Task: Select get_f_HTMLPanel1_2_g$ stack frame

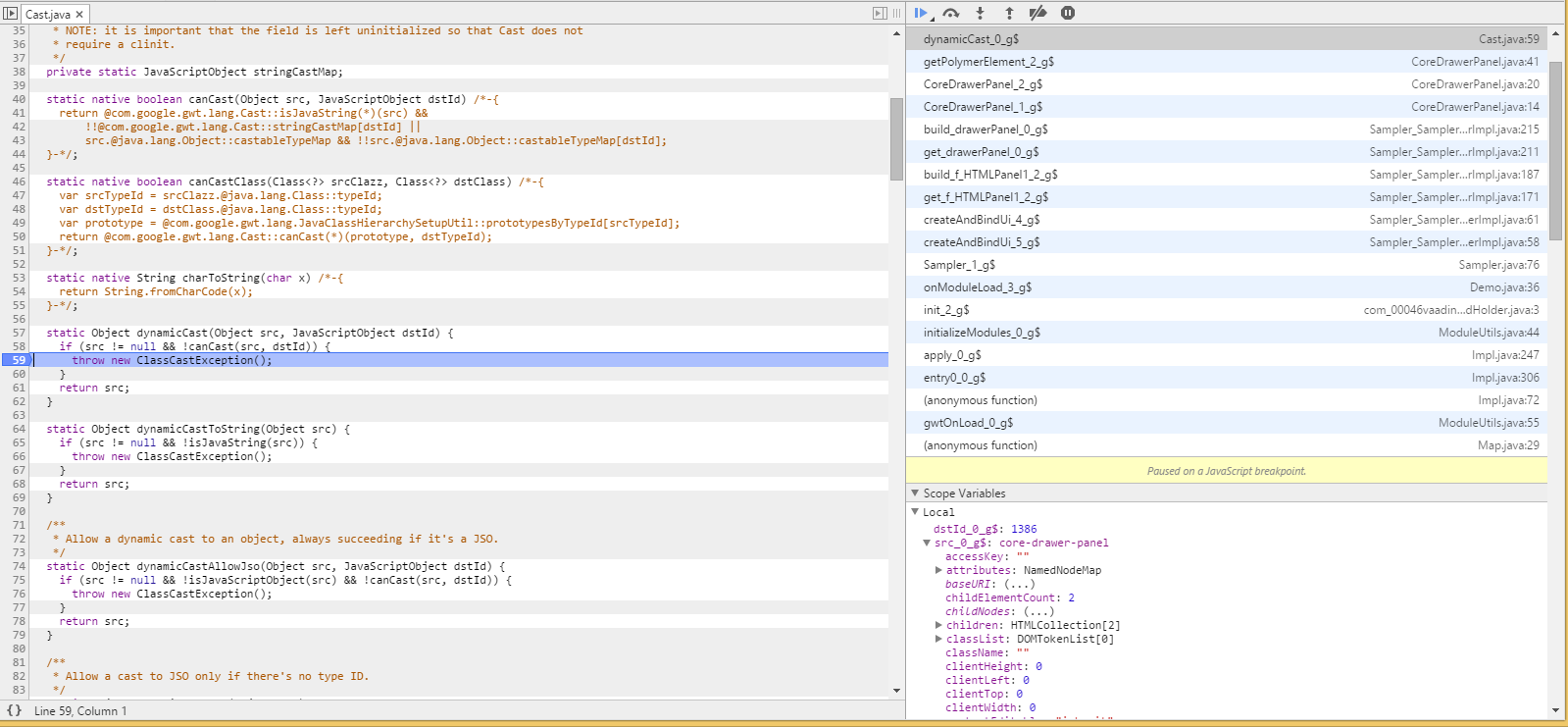Action: coord(1227,197)
